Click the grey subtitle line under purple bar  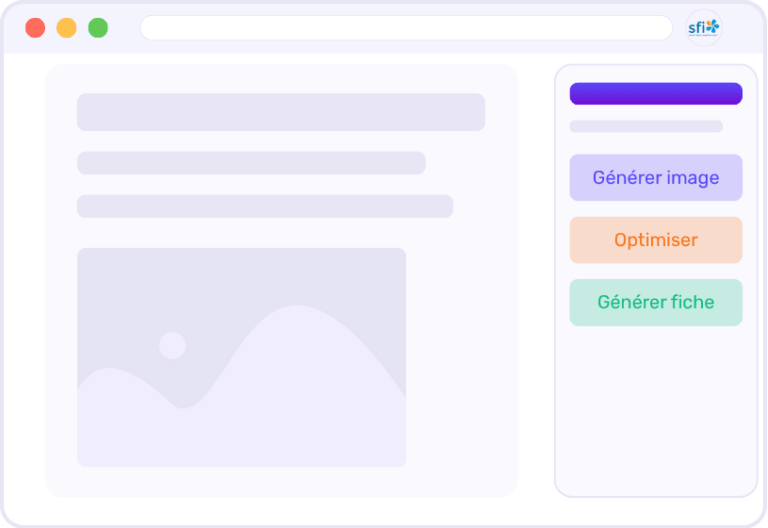coord(646,127)
